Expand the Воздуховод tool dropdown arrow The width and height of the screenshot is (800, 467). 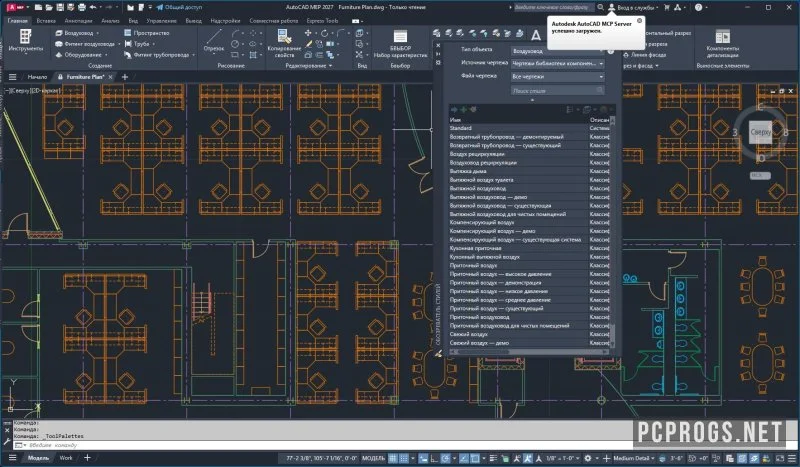click(97, 33)
